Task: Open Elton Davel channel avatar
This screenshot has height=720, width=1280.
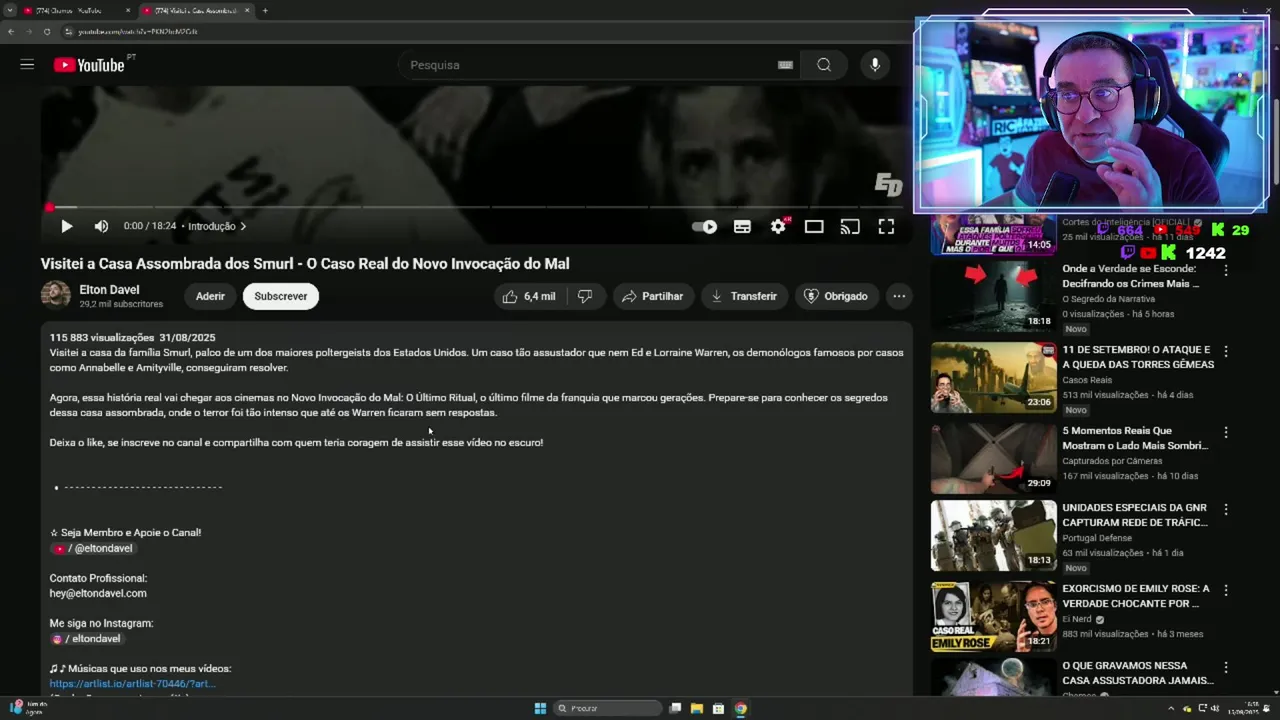Action: pos(55,295)
